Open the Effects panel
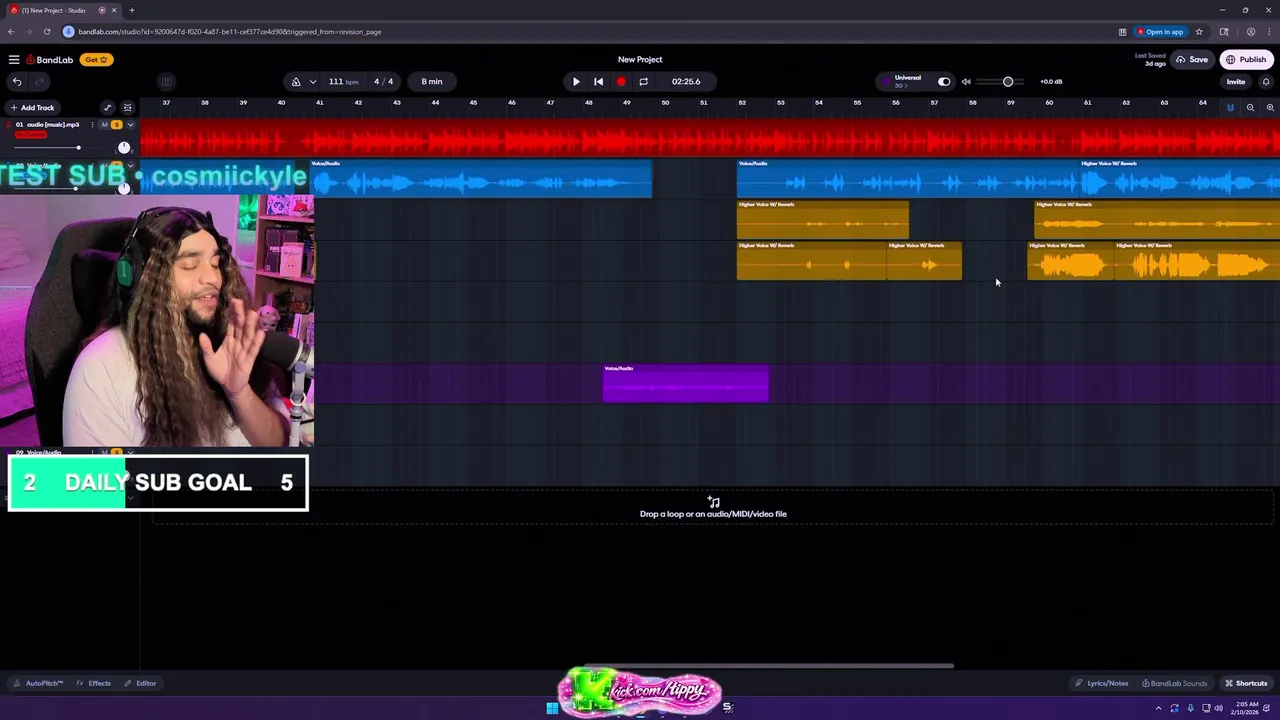This screenshot has height=720, width=1280. click(x=94, y=683)
